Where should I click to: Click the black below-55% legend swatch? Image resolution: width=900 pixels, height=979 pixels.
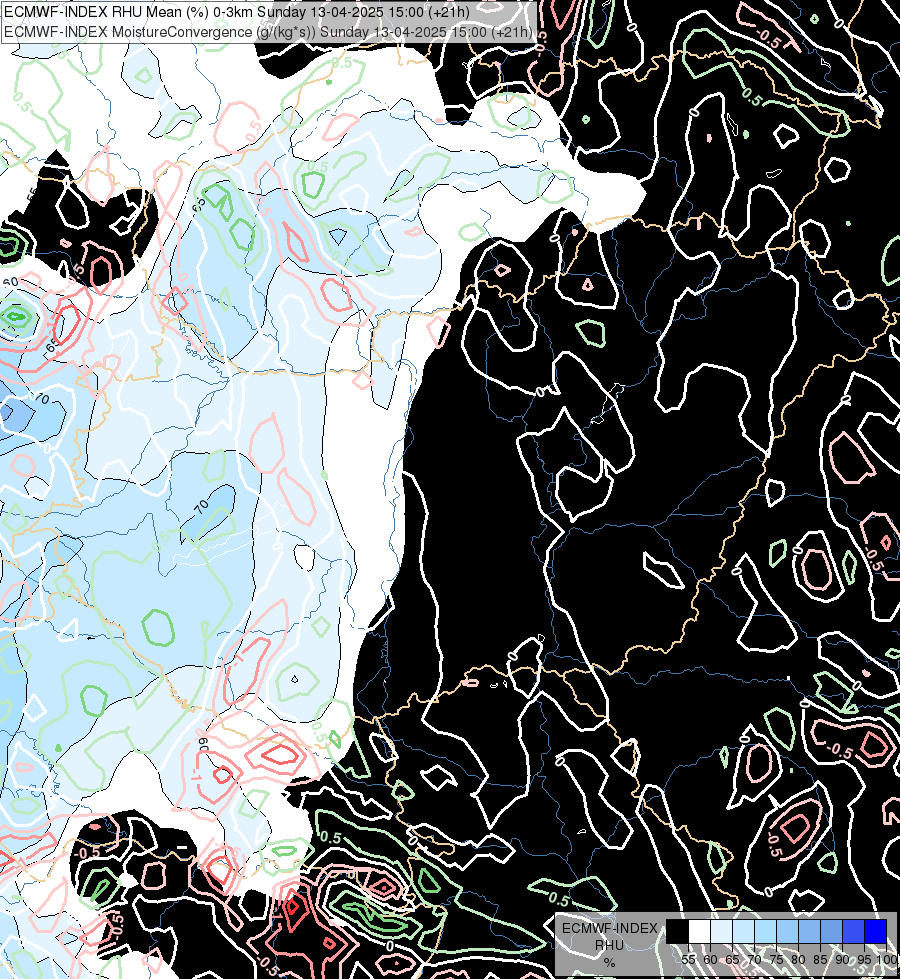tap(678, 931)
